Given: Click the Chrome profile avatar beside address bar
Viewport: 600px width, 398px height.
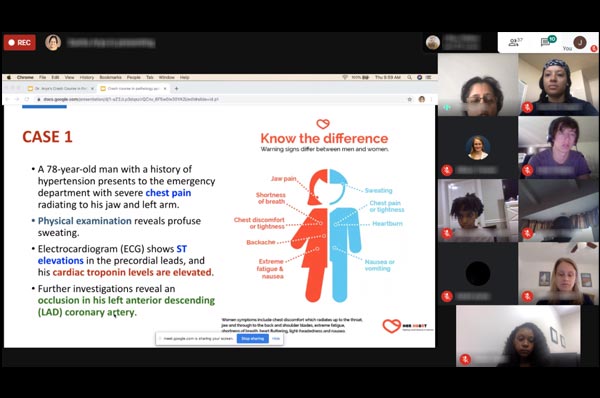Looking at the screenshot, I should pyautogui.click(x=422, y=99).
